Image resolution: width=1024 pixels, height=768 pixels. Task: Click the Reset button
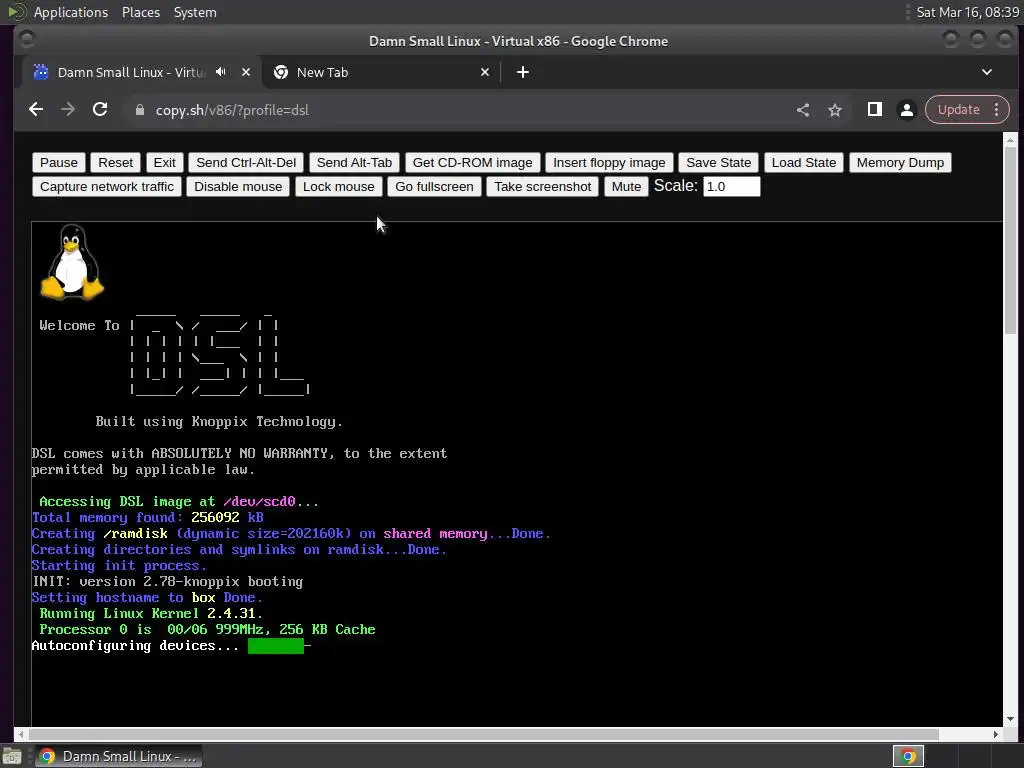coord(116,163)
